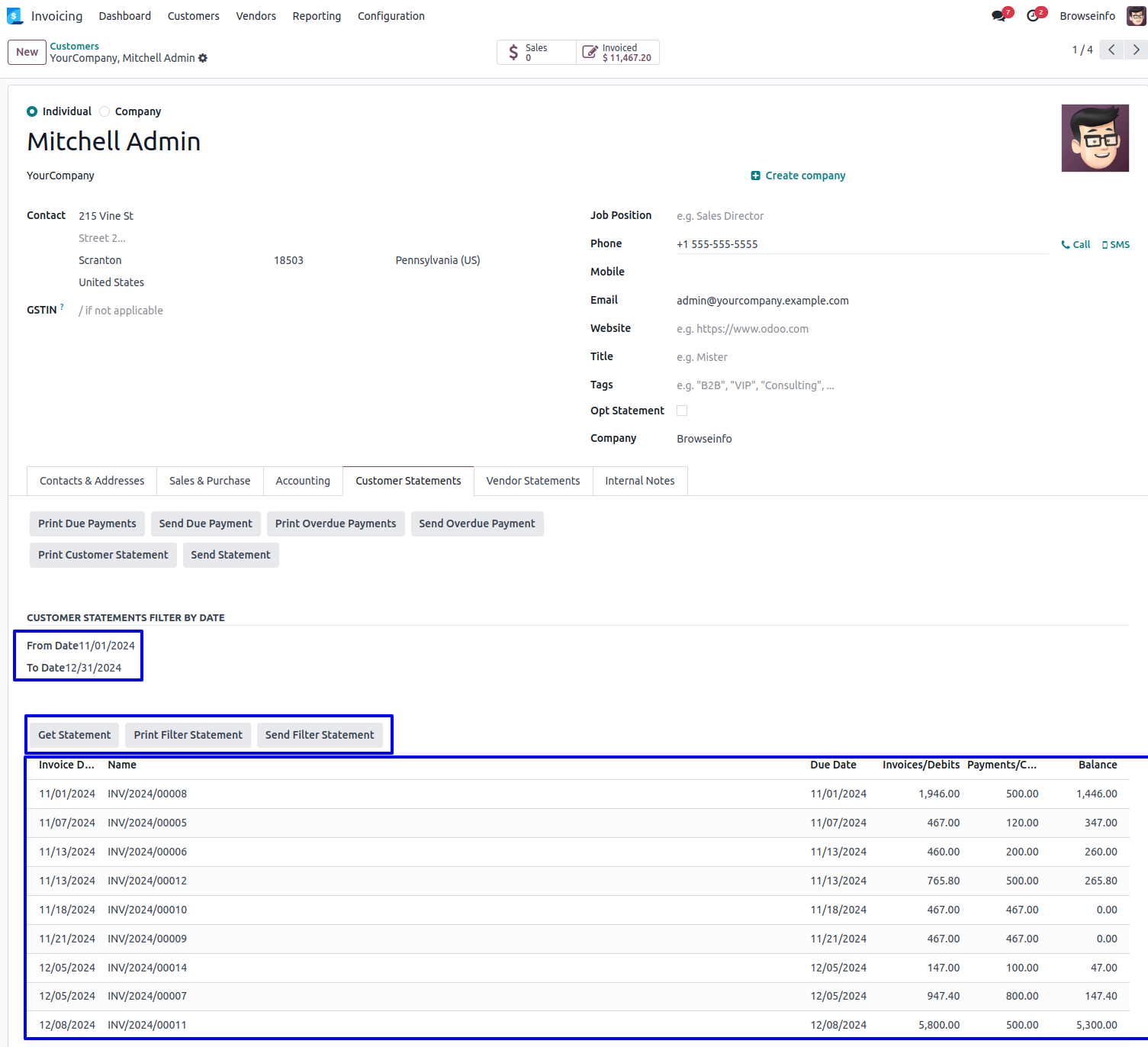Screen dimensions: 1148x1047
Task: Open the user avatar in top bar
Action: click(1136, 16)
